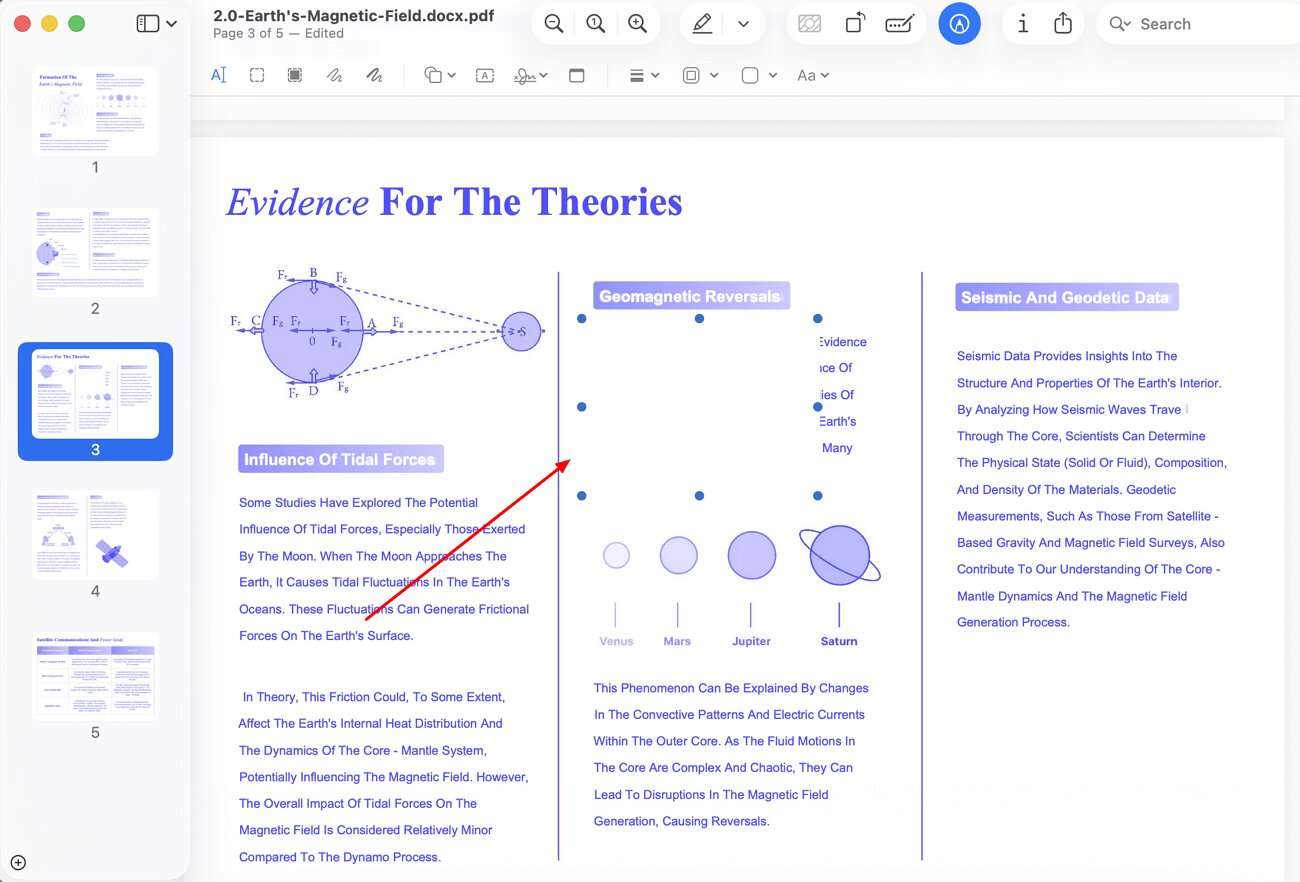Select page 1 thumbnail in the sidebar
The height and width of the screenshot is (882, 1300).
pos(95,111)
